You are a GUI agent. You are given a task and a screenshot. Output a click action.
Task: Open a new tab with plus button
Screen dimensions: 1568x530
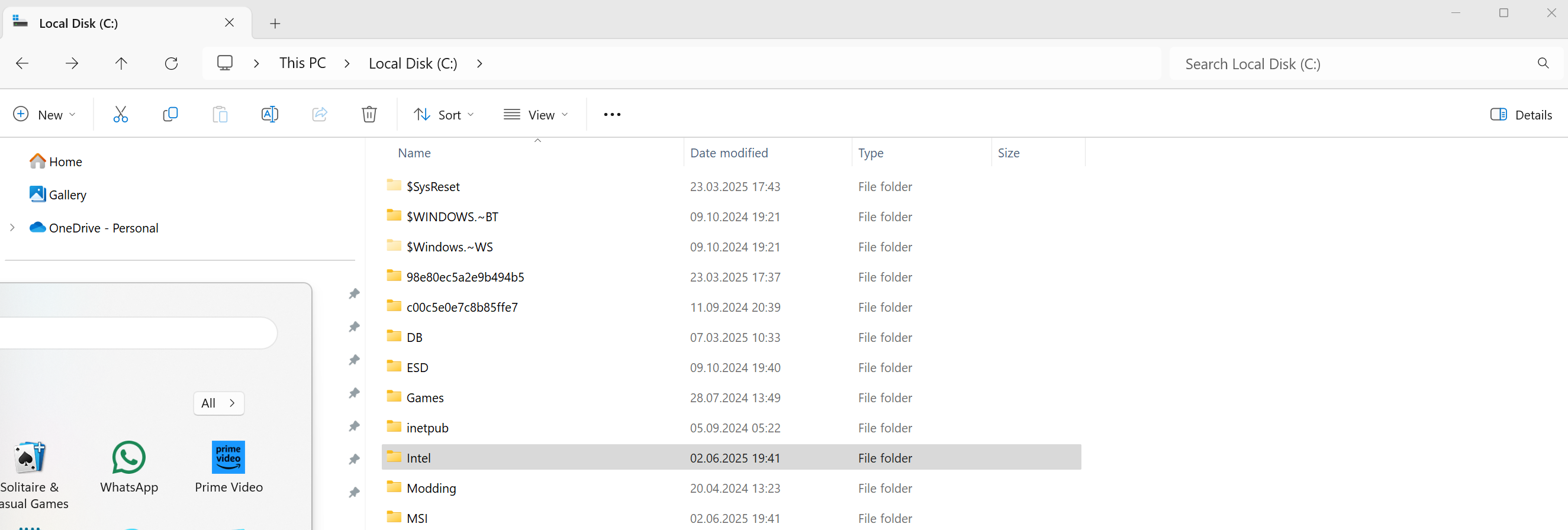(275, 24)
